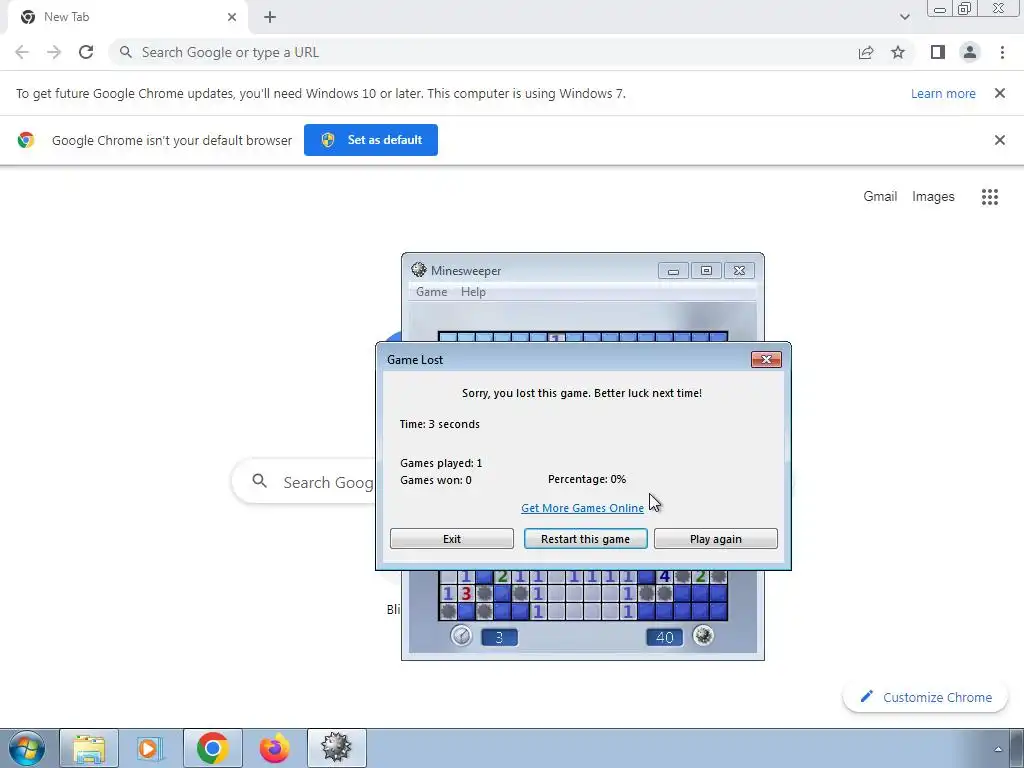Open the Windows Start menu

point(26,748)
